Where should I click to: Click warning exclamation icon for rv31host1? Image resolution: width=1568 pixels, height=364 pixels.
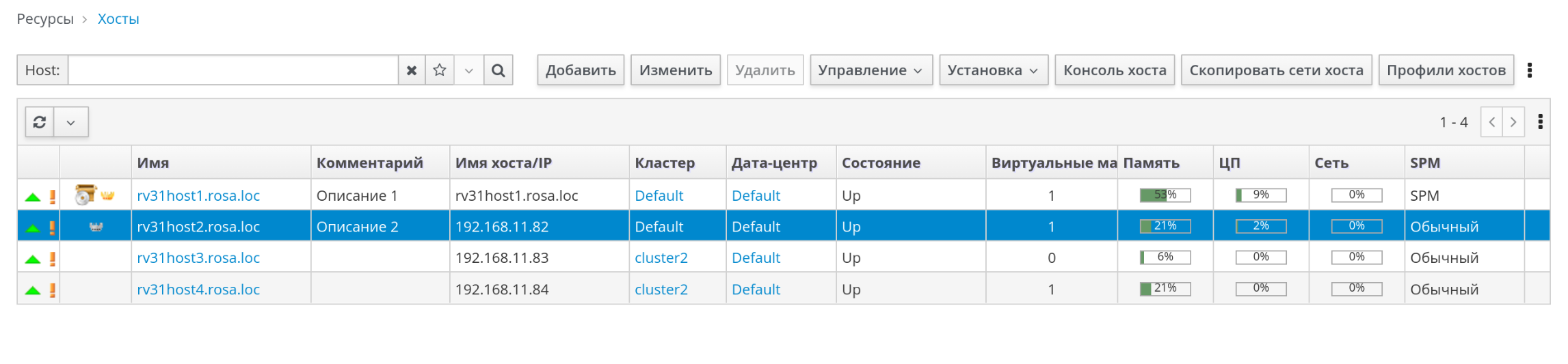pyautogui.click(x=53, y=197)
